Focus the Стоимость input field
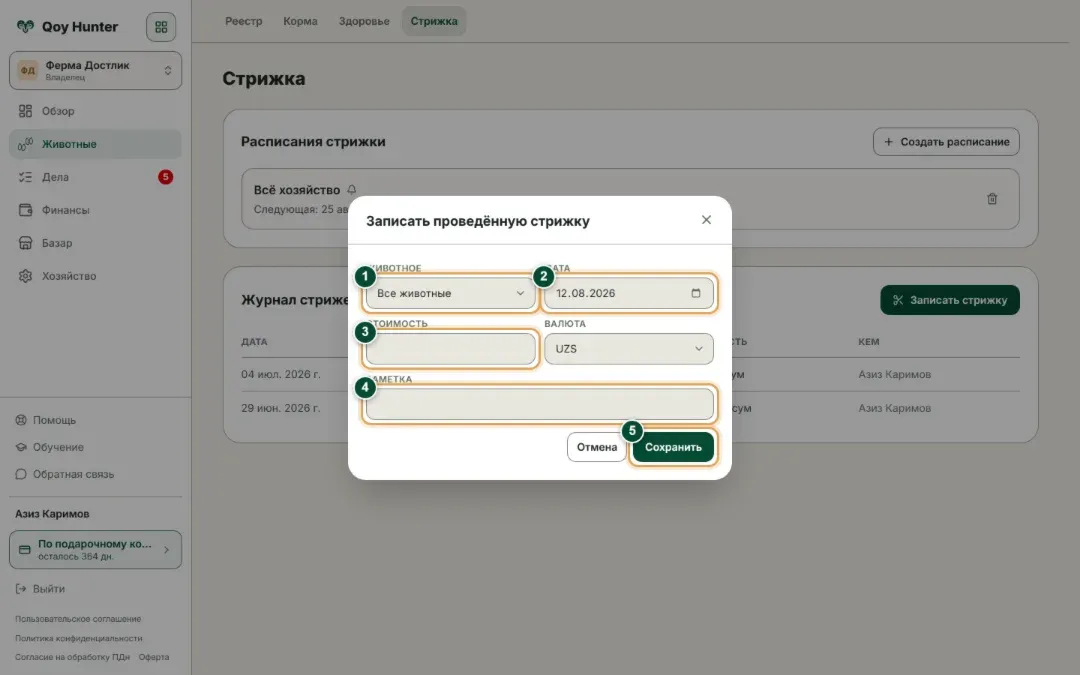 pos(450,349)
